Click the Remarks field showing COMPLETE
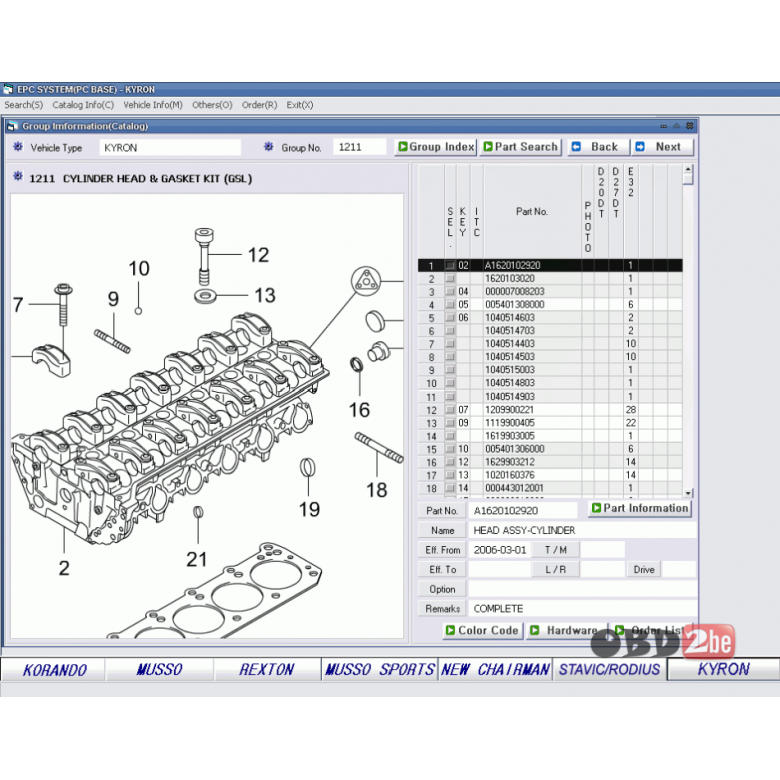 tap(583, 609)
